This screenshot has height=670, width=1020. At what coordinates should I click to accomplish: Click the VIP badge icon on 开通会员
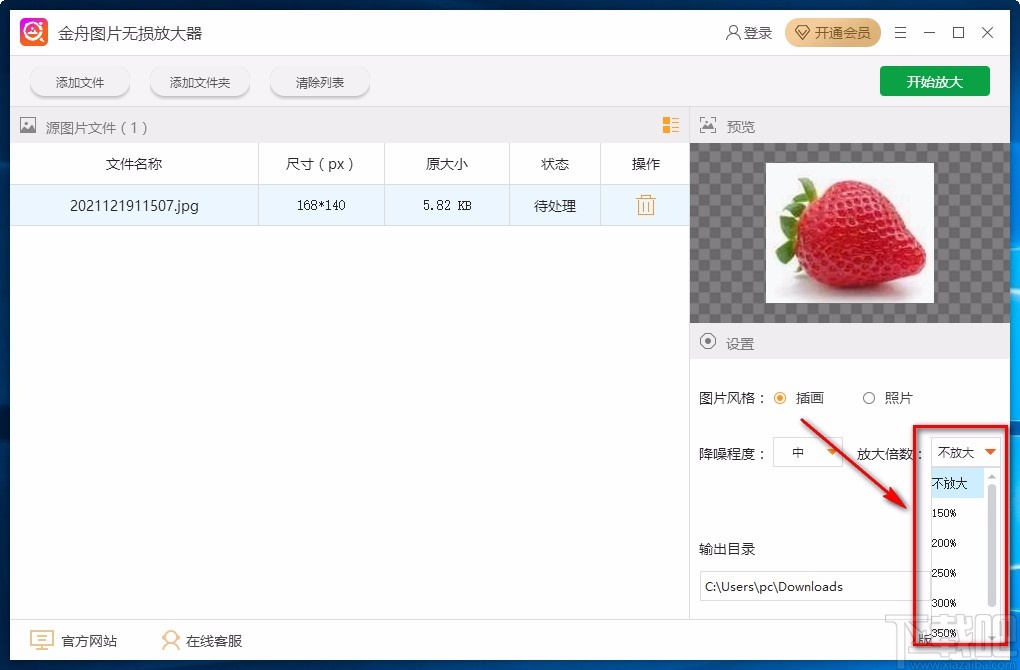tap(804, 32)
